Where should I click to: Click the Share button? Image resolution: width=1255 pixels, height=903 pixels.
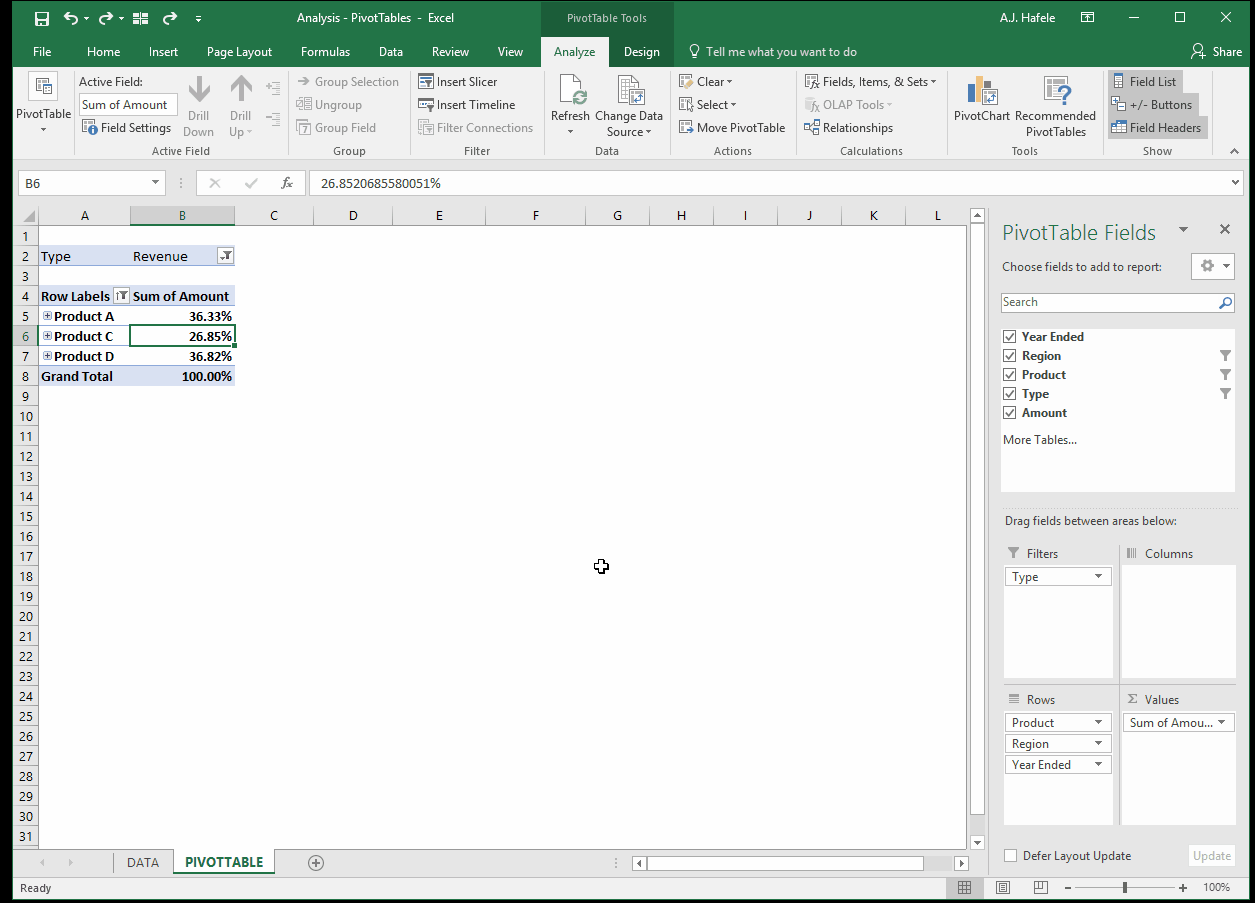coord(1216,52)
